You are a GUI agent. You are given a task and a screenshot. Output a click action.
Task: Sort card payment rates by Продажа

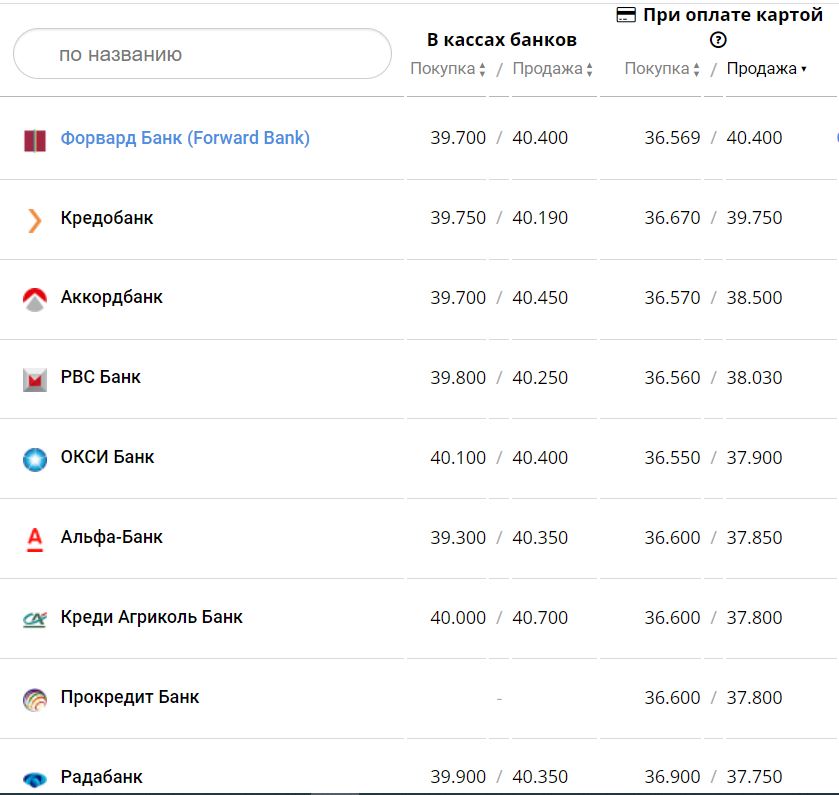(766, 69)
